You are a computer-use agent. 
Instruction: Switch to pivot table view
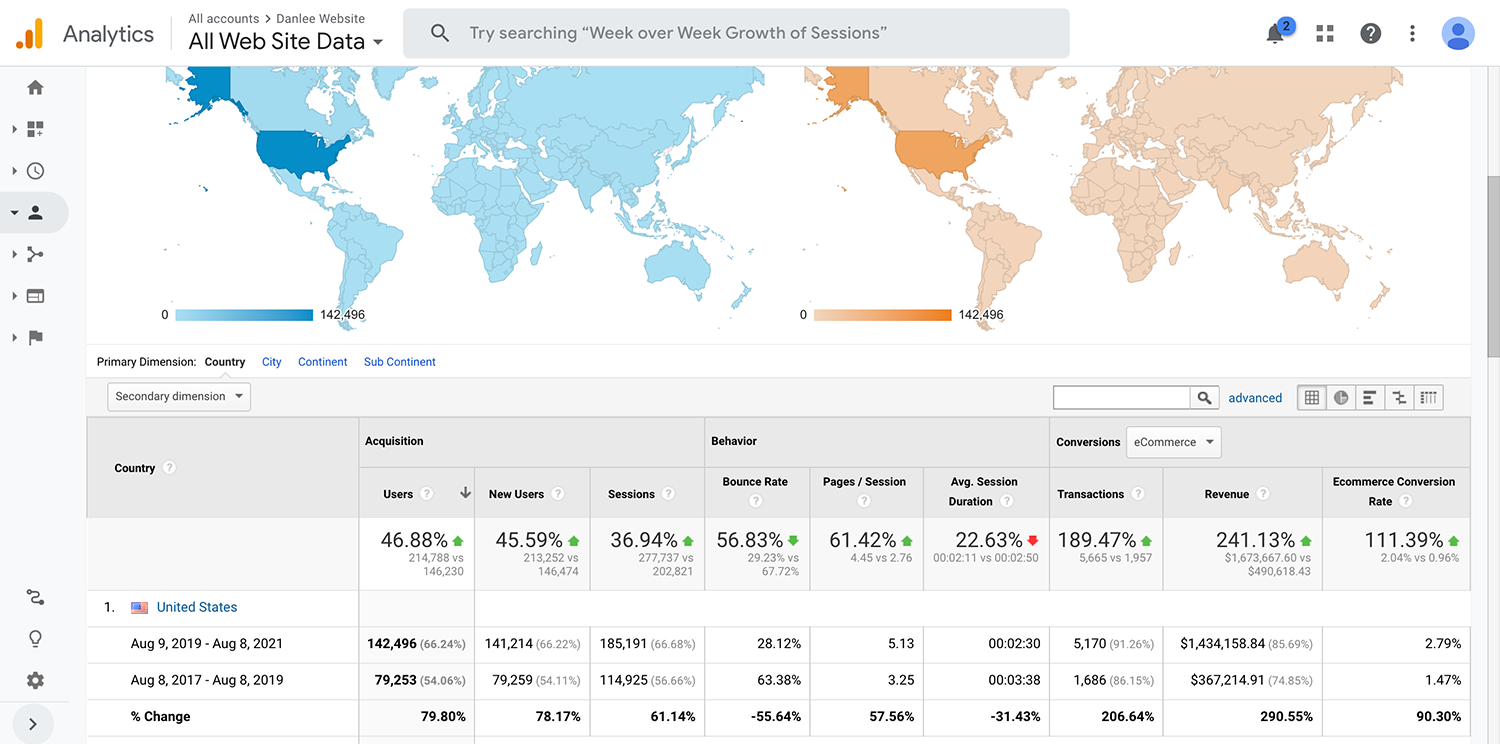point(1429,398)
